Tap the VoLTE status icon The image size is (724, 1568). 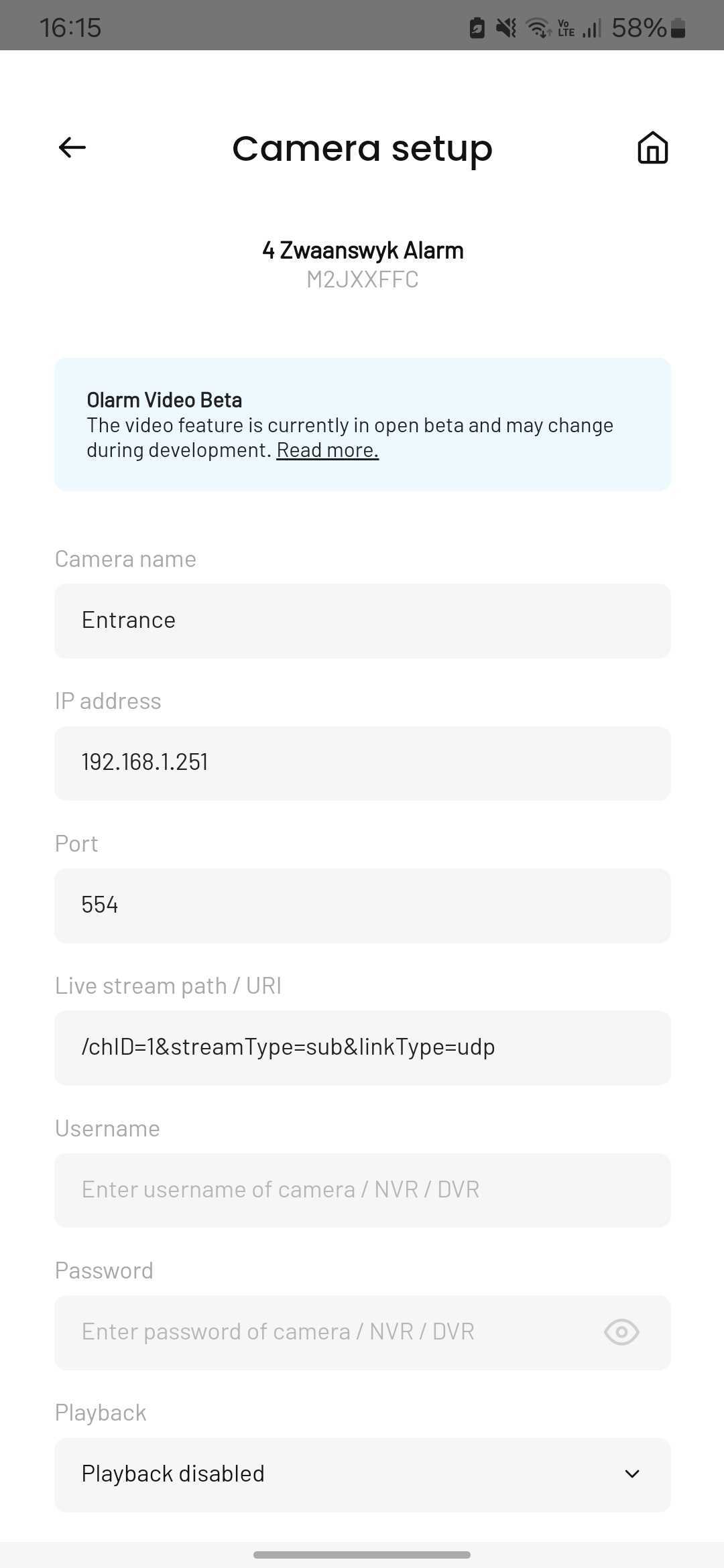(566, 28)
